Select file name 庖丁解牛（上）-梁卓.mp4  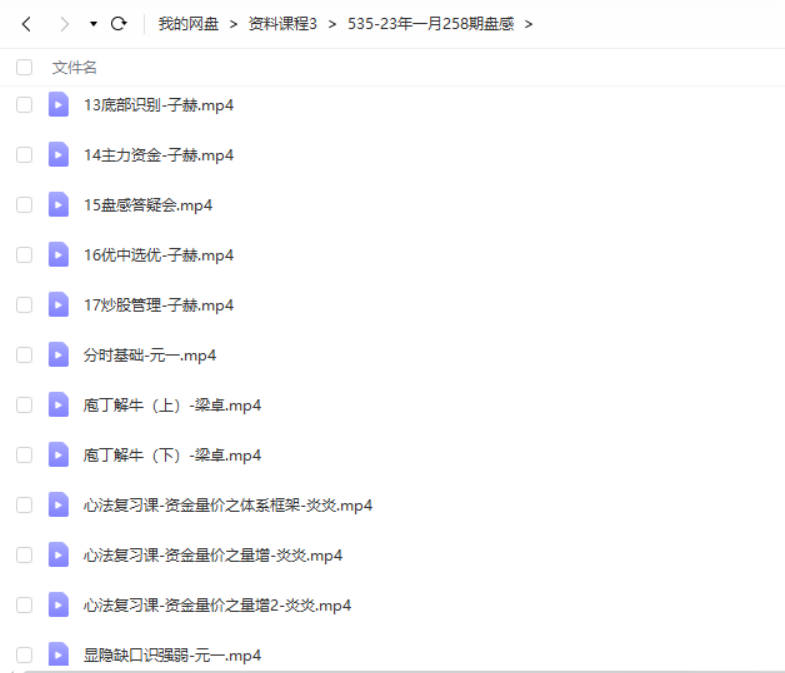[172, 406]
